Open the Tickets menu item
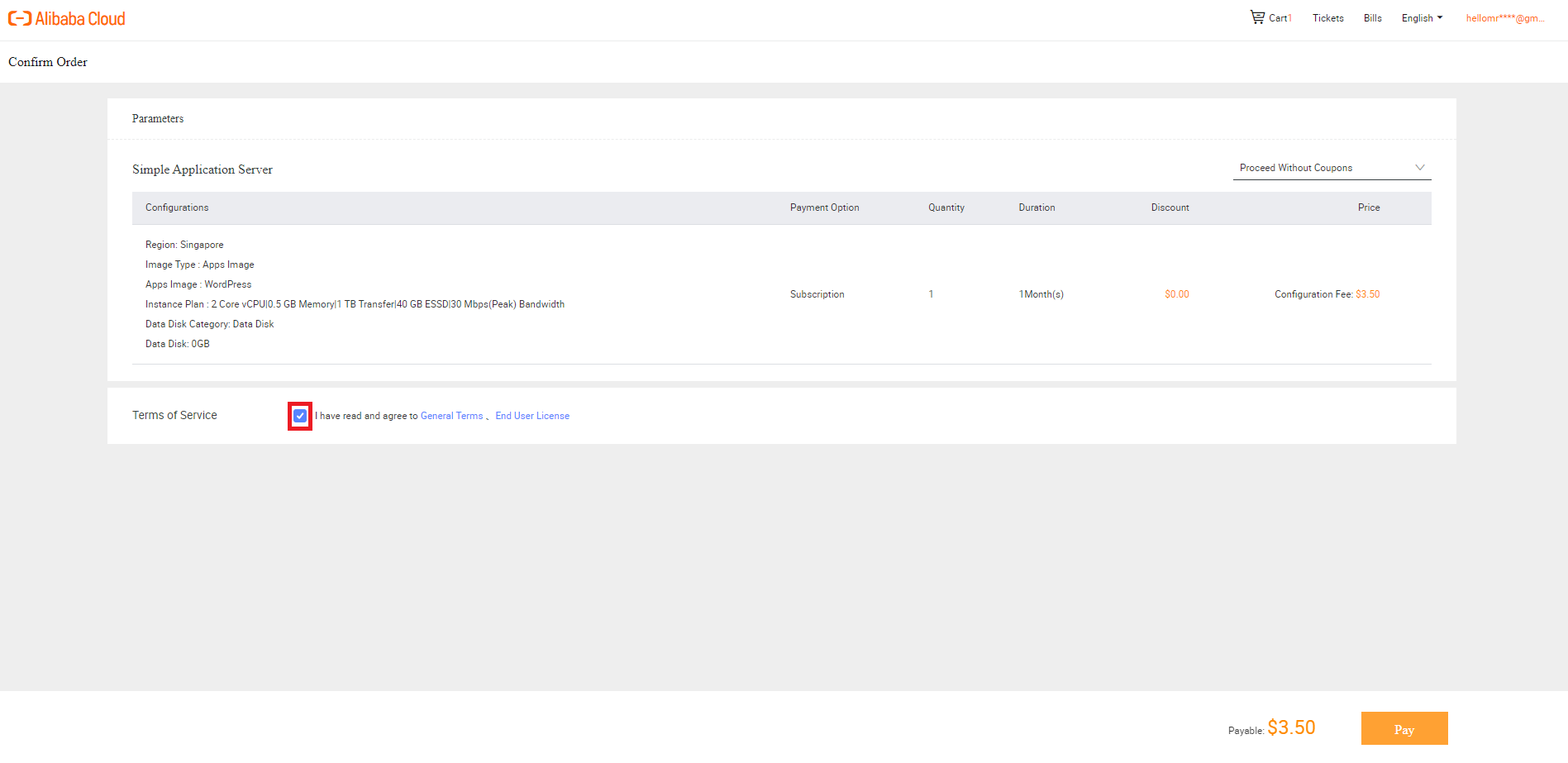This screenshot has width=1568, height=763. [x=1327, y=18]
